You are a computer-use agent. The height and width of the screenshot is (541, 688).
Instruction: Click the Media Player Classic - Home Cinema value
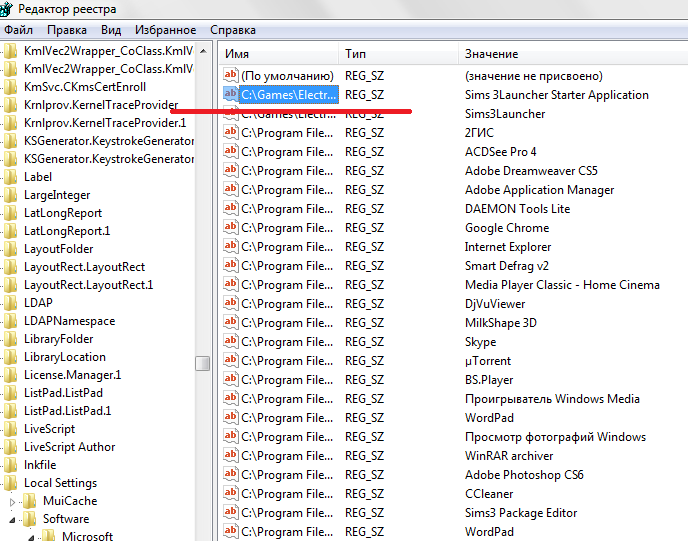coord(562,285)
